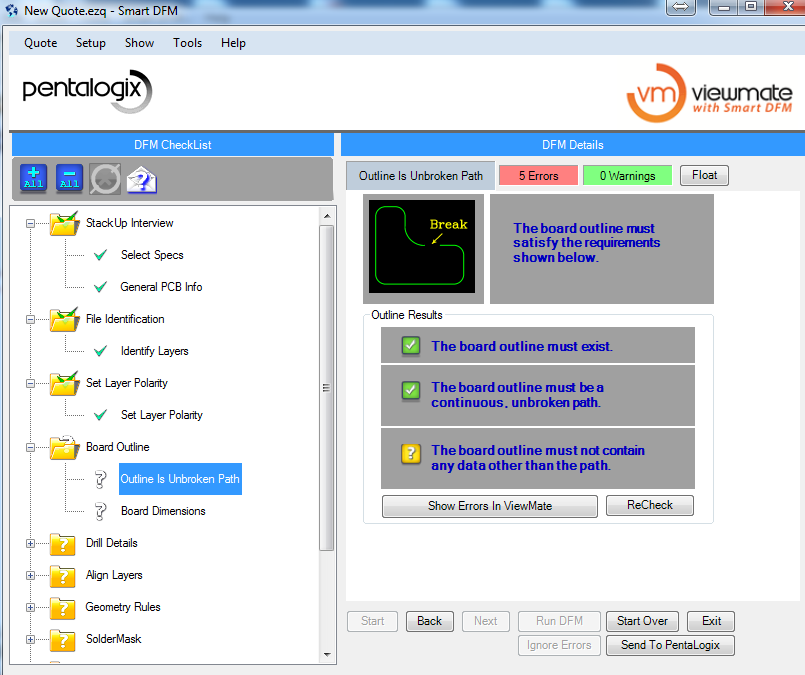
Task: Click the check mark beside Identify Layers
Action: point(101,351)
